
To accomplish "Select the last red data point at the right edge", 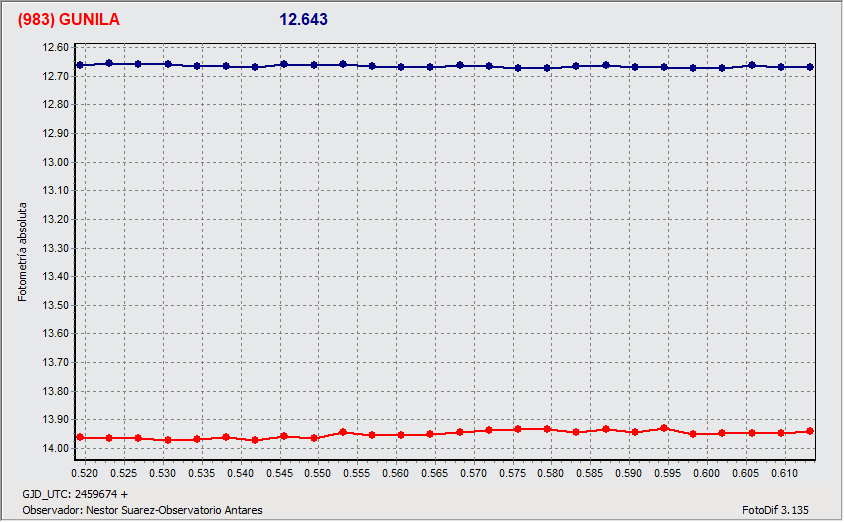I will coord(810,431).
